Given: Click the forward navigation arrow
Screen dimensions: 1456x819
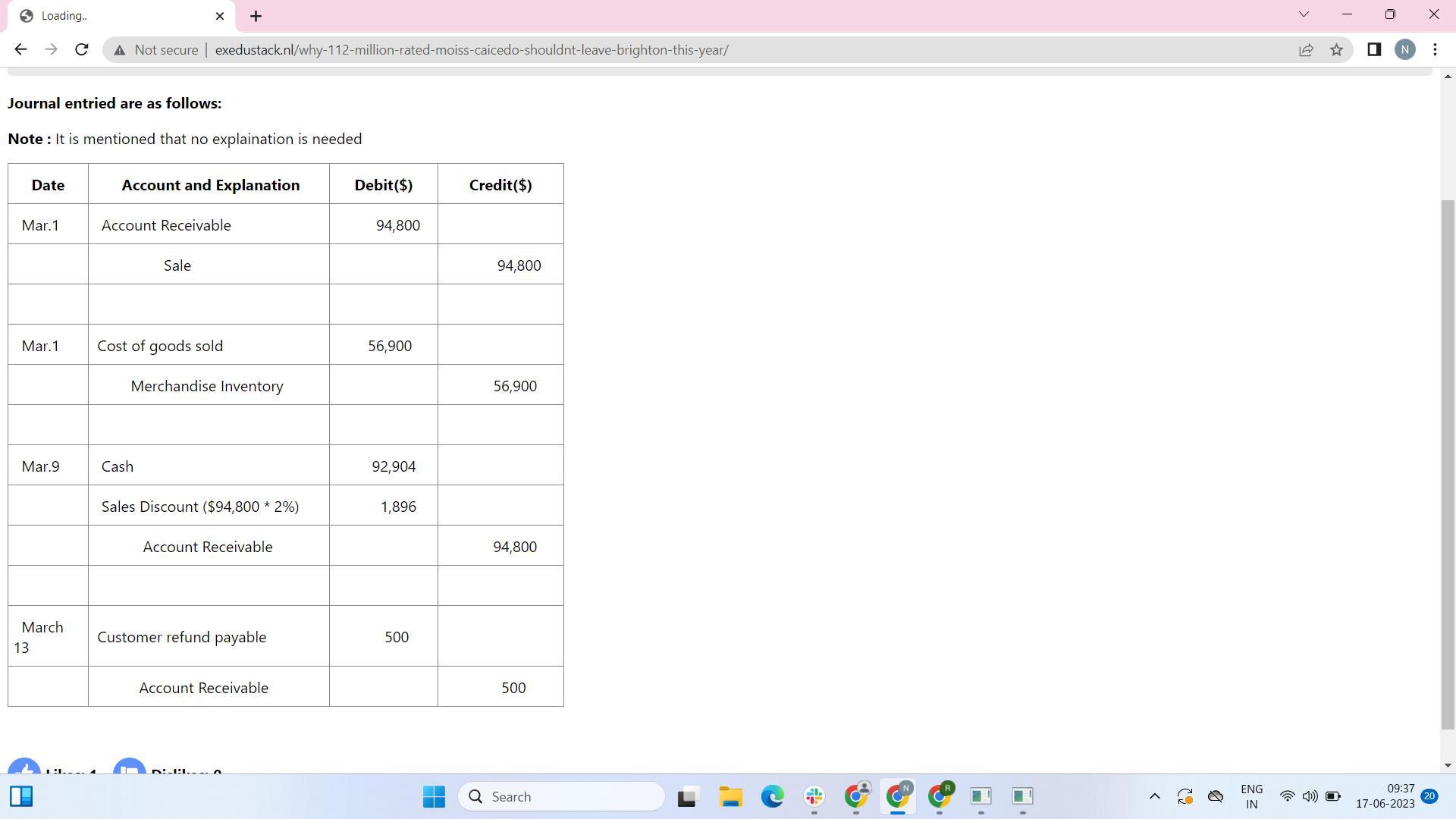Looking at the screenshot, I should [x=51, y=50].
